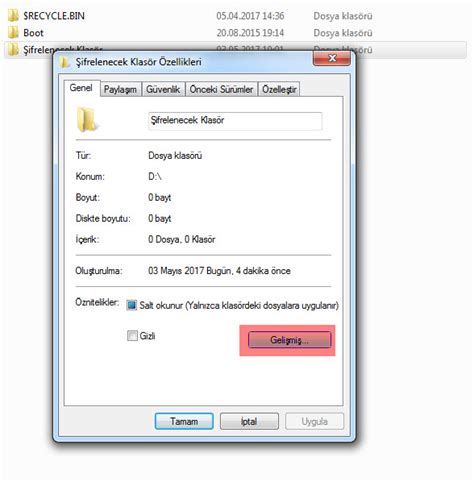Click the folder icon in dialog title bar
This screenshot has width=474, height=482.
click(65, 62)
